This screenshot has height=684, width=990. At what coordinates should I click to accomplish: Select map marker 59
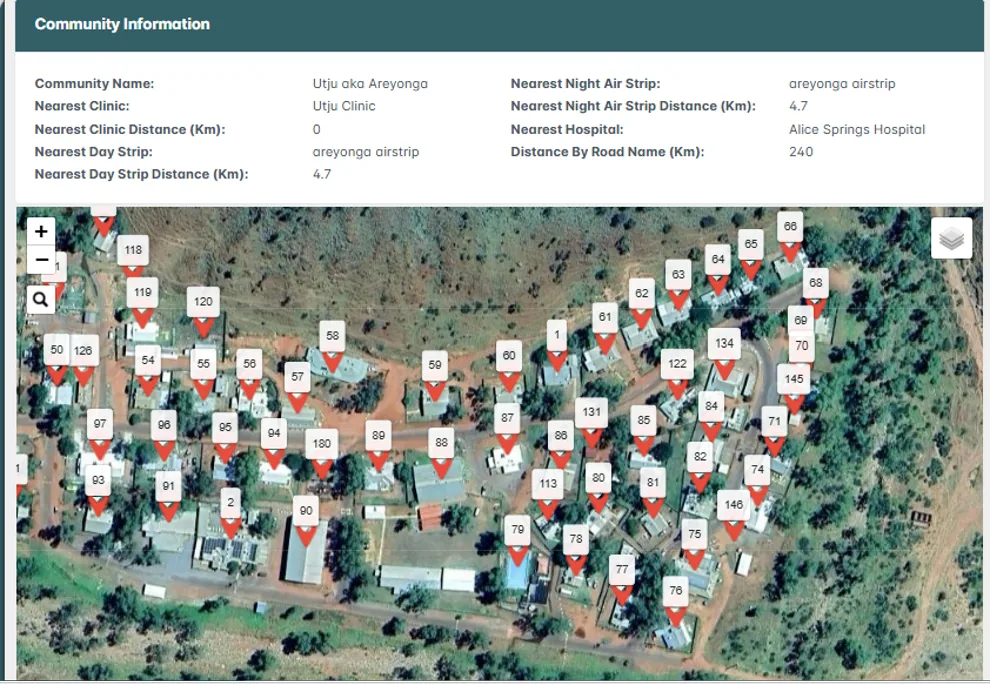pos(435,375)
